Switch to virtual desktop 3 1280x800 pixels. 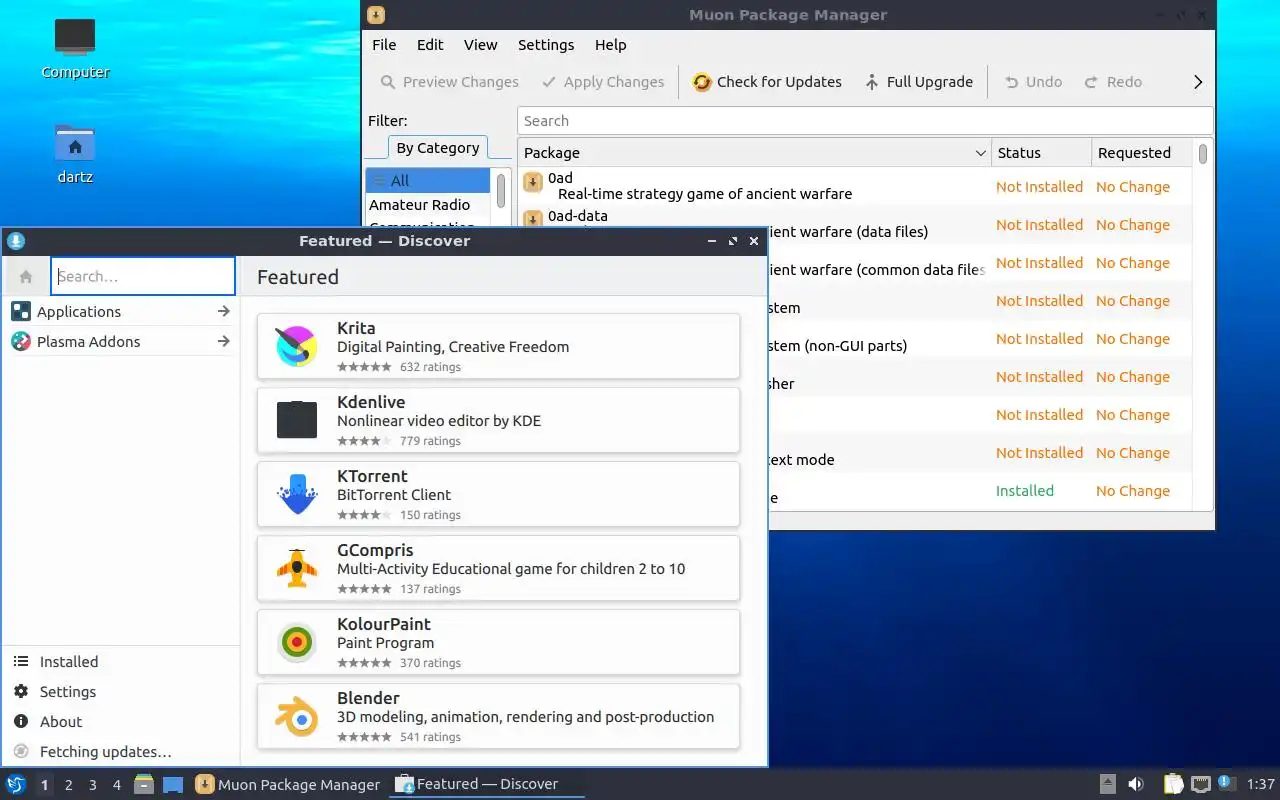92,785
